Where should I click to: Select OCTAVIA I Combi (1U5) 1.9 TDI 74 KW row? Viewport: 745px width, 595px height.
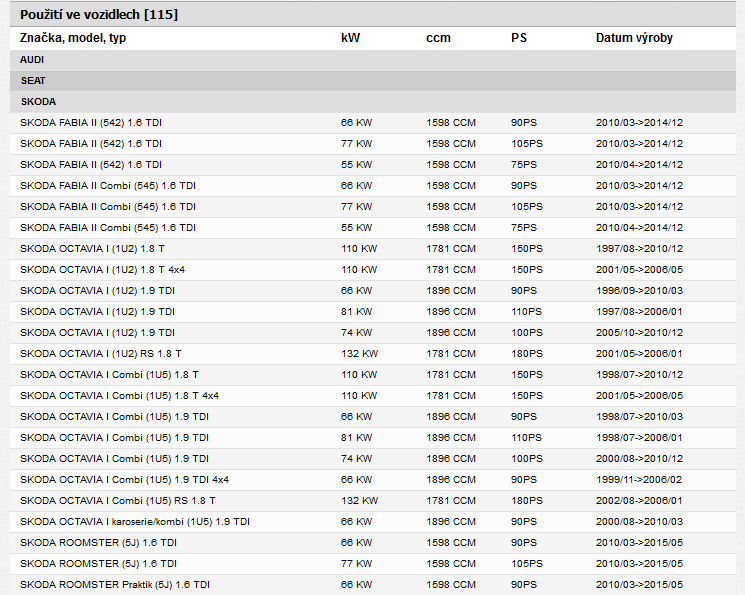click(x=372, y=459)
